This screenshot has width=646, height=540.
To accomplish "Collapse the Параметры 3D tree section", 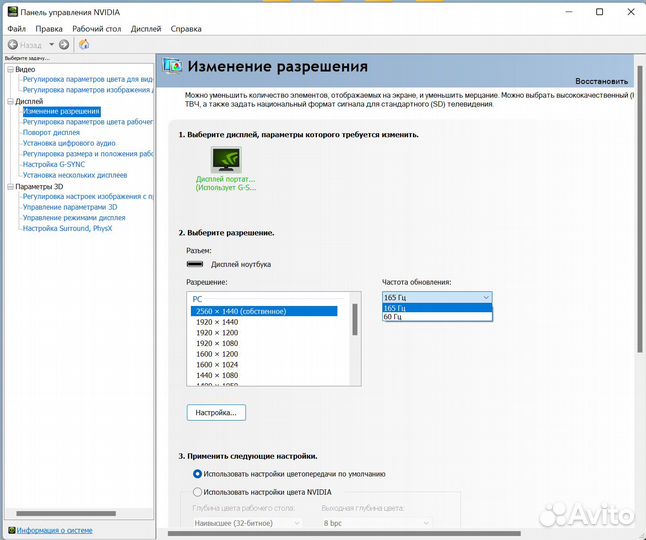I will click(x=10, y=186).
